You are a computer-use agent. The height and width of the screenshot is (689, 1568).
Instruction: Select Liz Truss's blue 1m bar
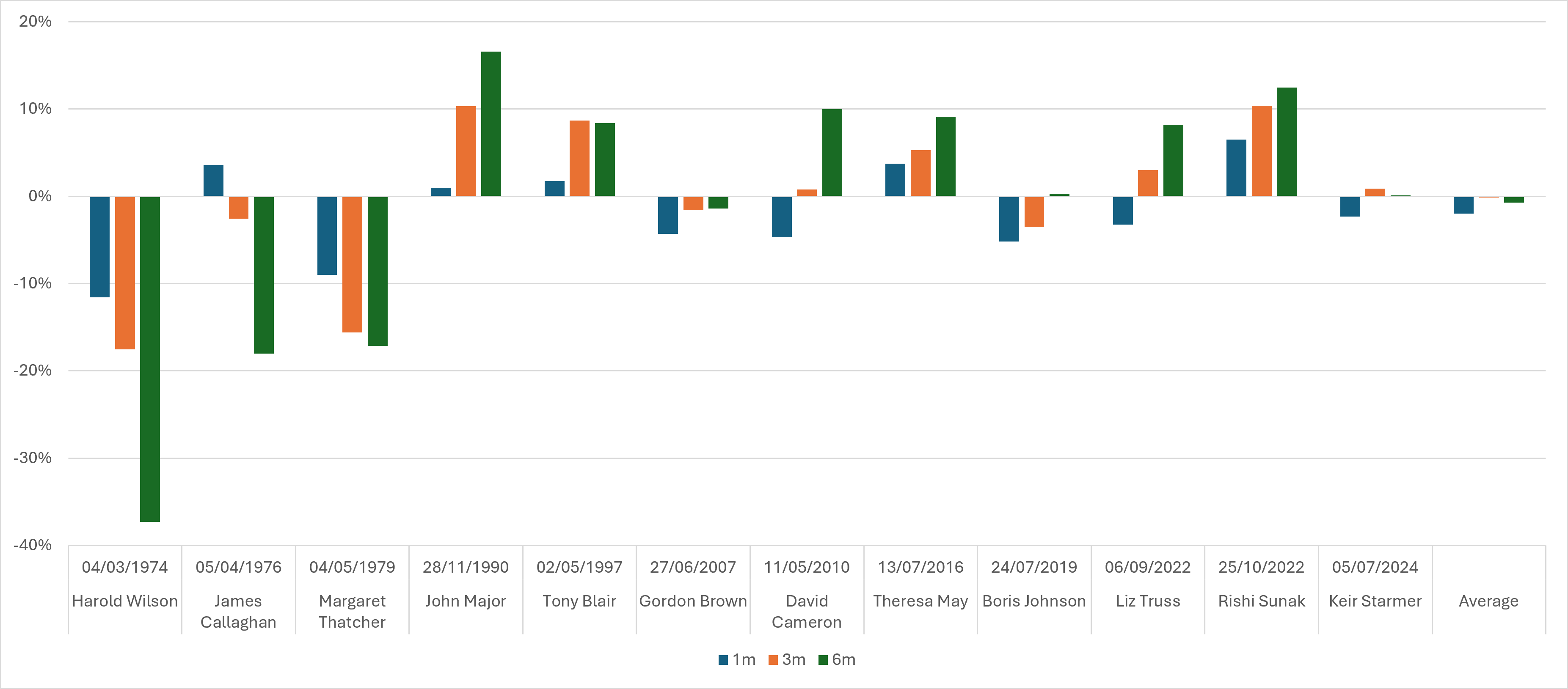1123,210
